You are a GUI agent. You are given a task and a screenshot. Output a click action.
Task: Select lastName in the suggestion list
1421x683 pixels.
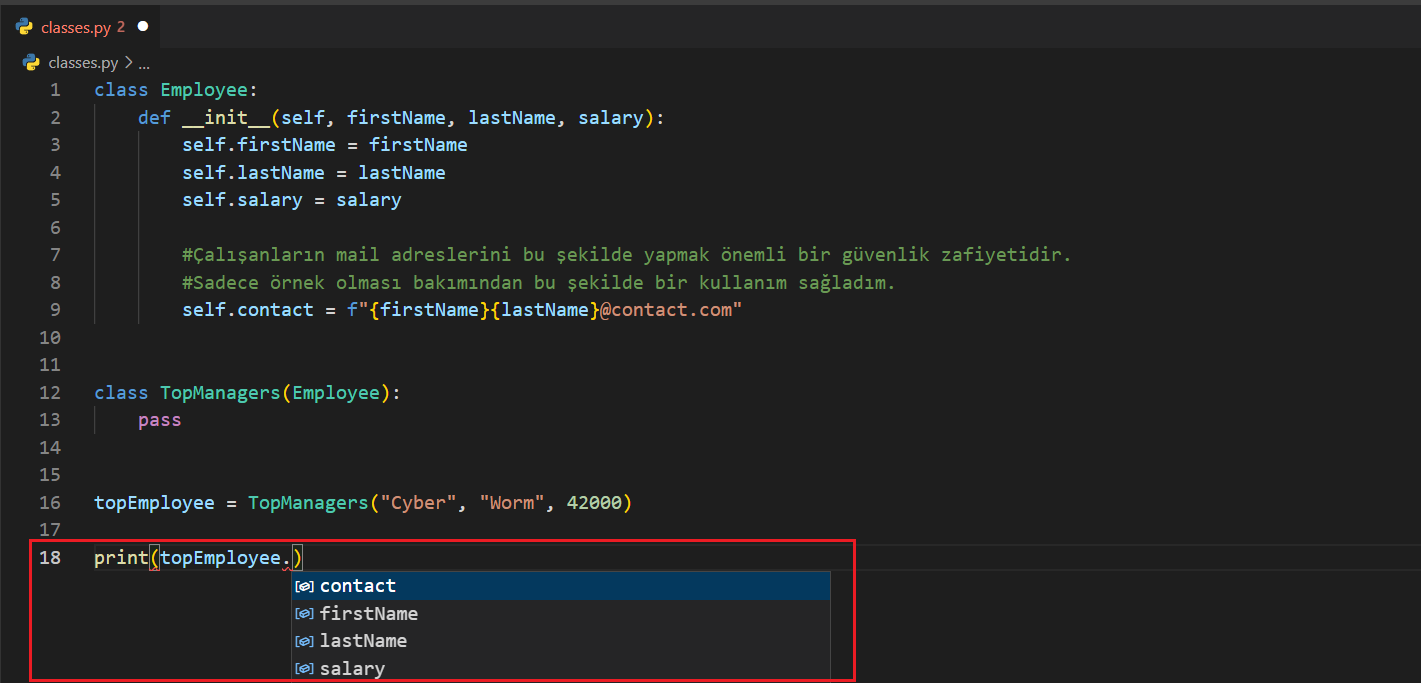(363, 641)
